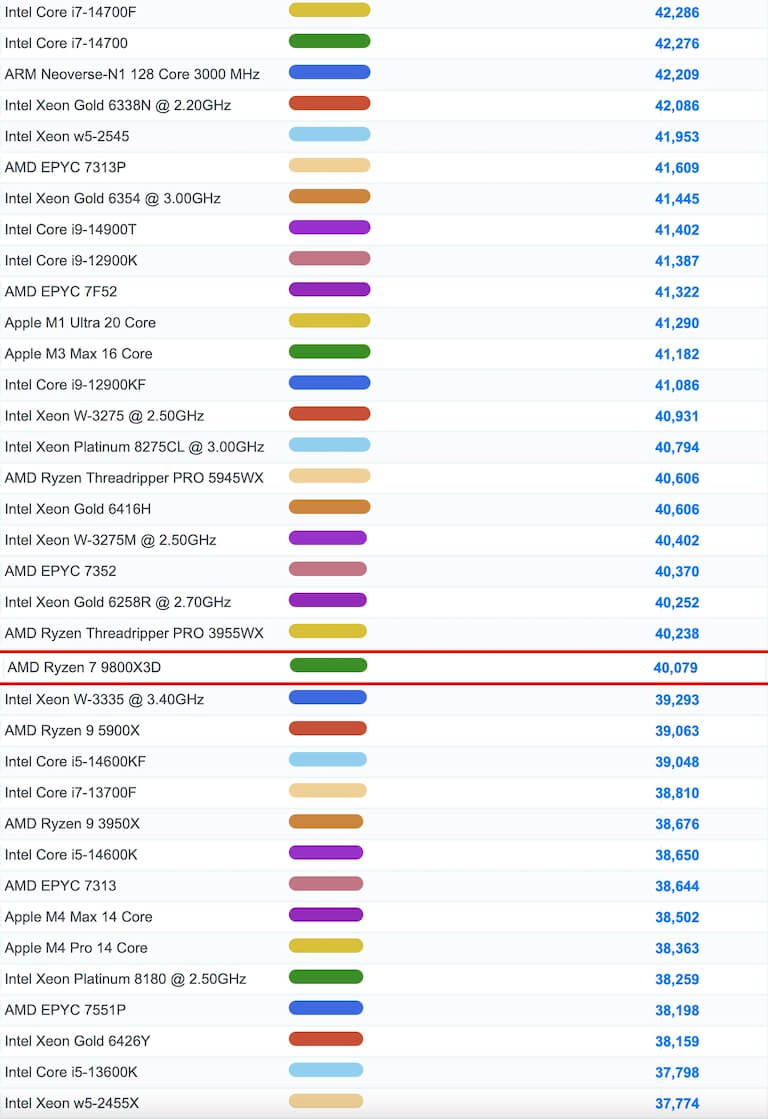The height and width of the screenshot is (1119, 768).
Task: Select the 42,209 benchmark score
Action: [677, 75]
